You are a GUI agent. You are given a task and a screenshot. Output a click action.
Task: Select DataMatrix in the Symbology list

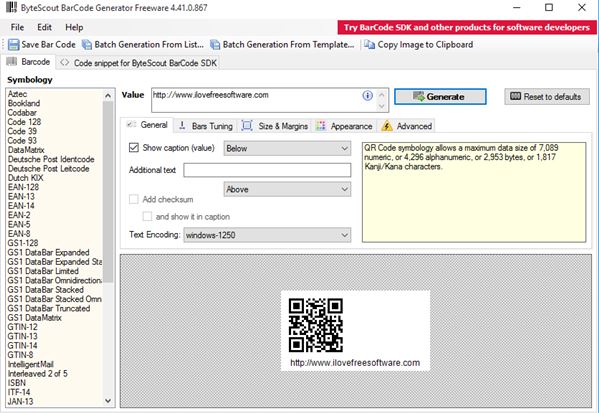point(26,150)
